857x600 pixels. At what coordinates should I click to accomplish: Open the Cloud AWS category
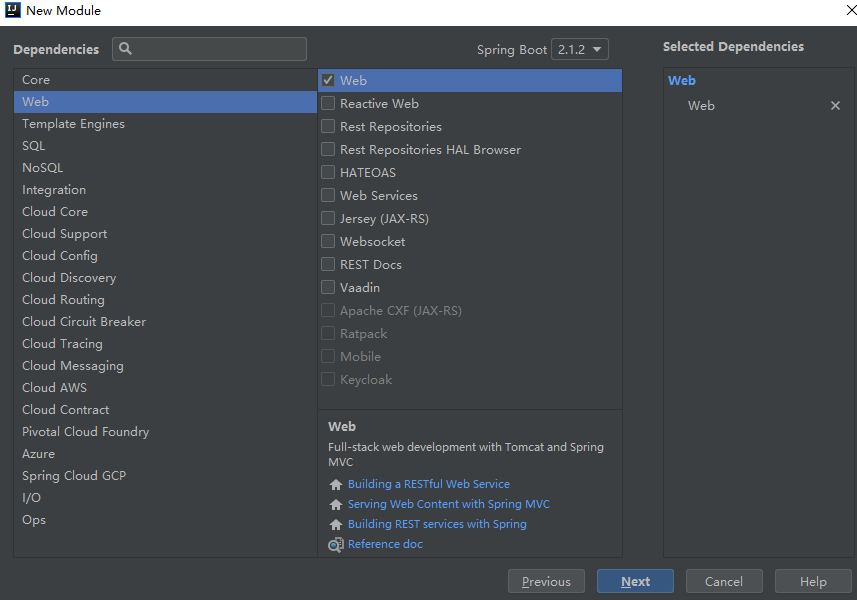(165, 387)
